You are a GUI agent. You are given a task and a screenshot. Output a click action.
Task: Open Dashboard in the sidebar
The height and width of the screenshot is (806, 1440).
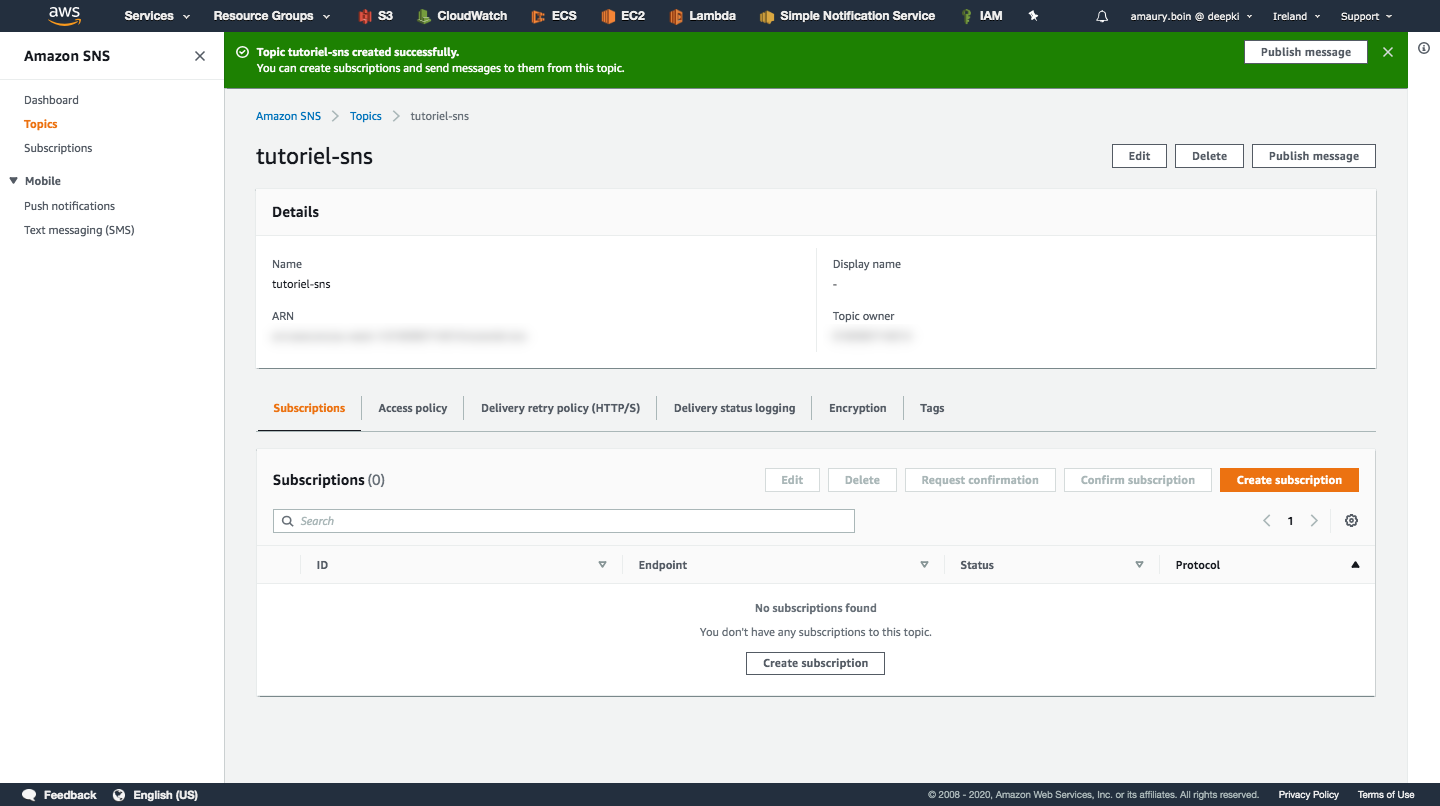(x=51, y=100)
